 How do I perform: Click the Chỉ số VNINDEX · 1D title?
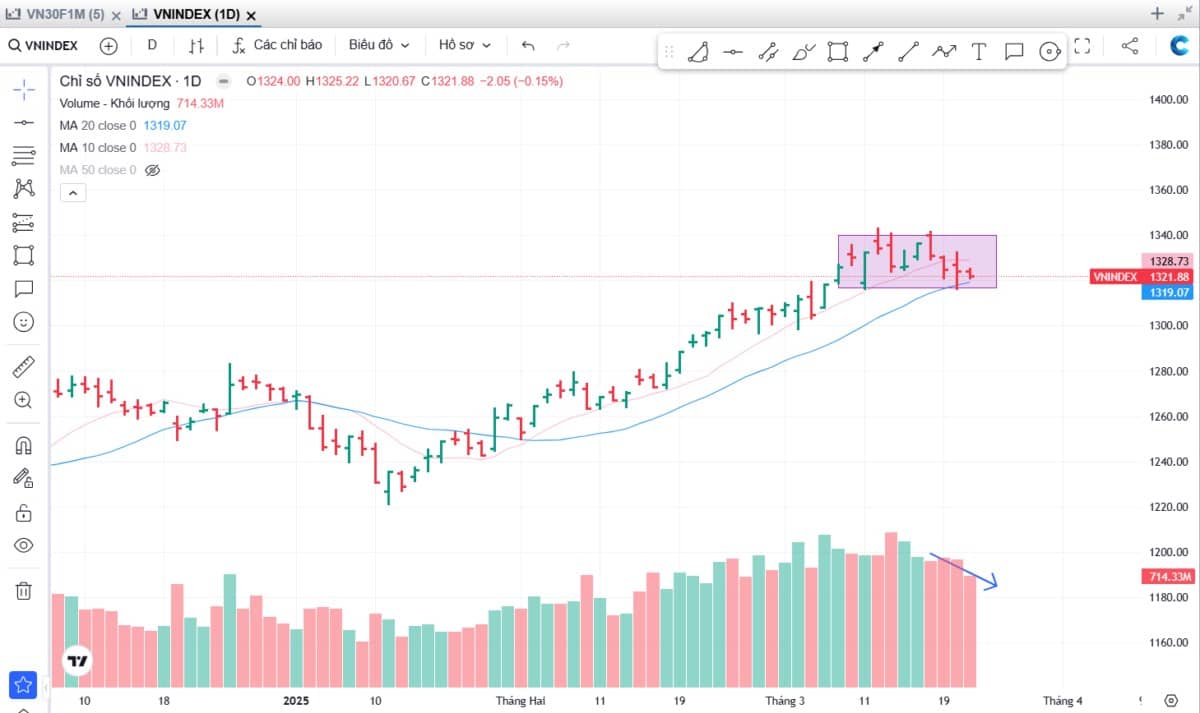[x=130, y=81]
